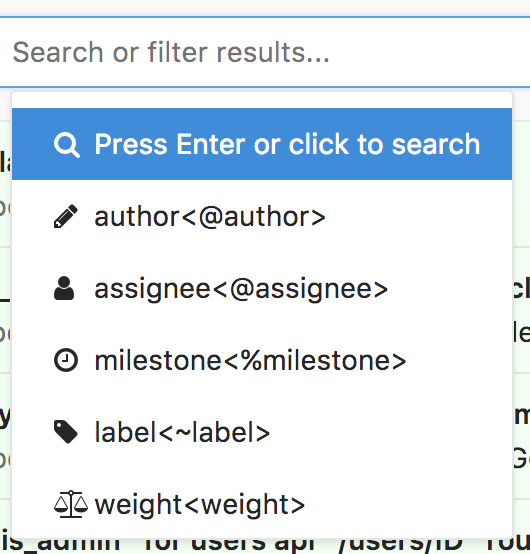Select the weight<weight> filter option
The image size is (530, 554).
click(x=262, y=505)
